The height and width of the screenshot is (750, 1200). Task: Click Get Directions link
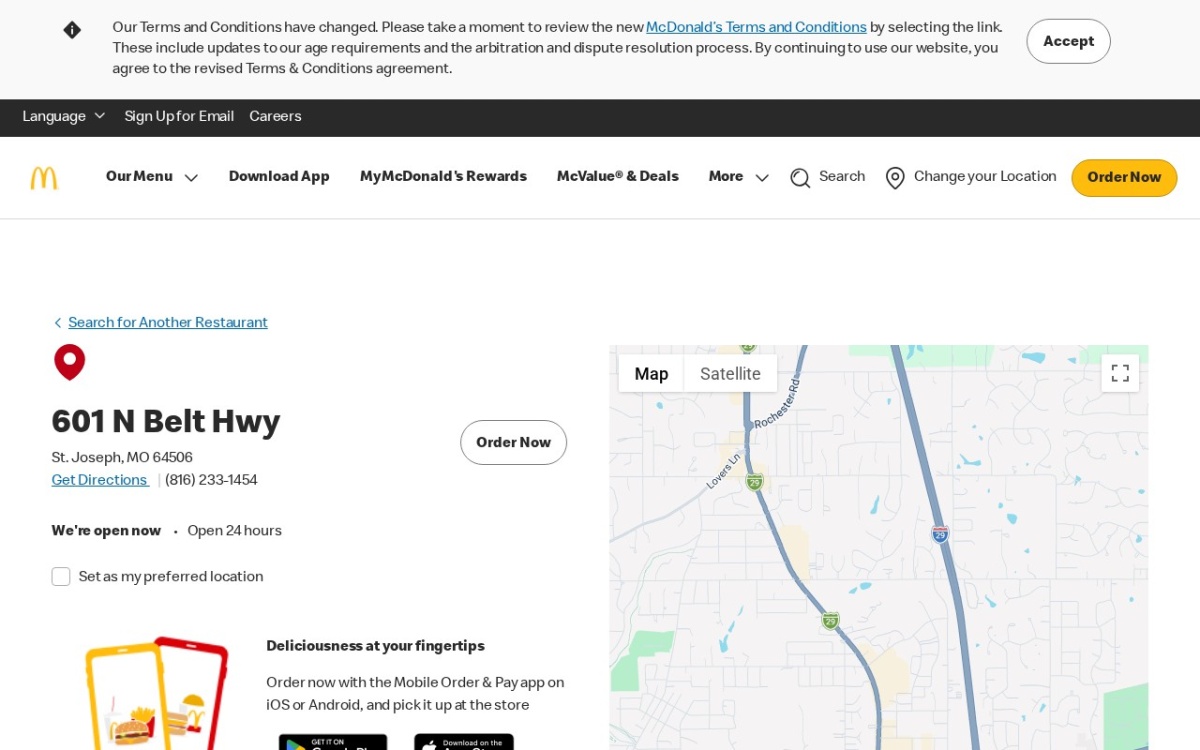click(99, 480)
